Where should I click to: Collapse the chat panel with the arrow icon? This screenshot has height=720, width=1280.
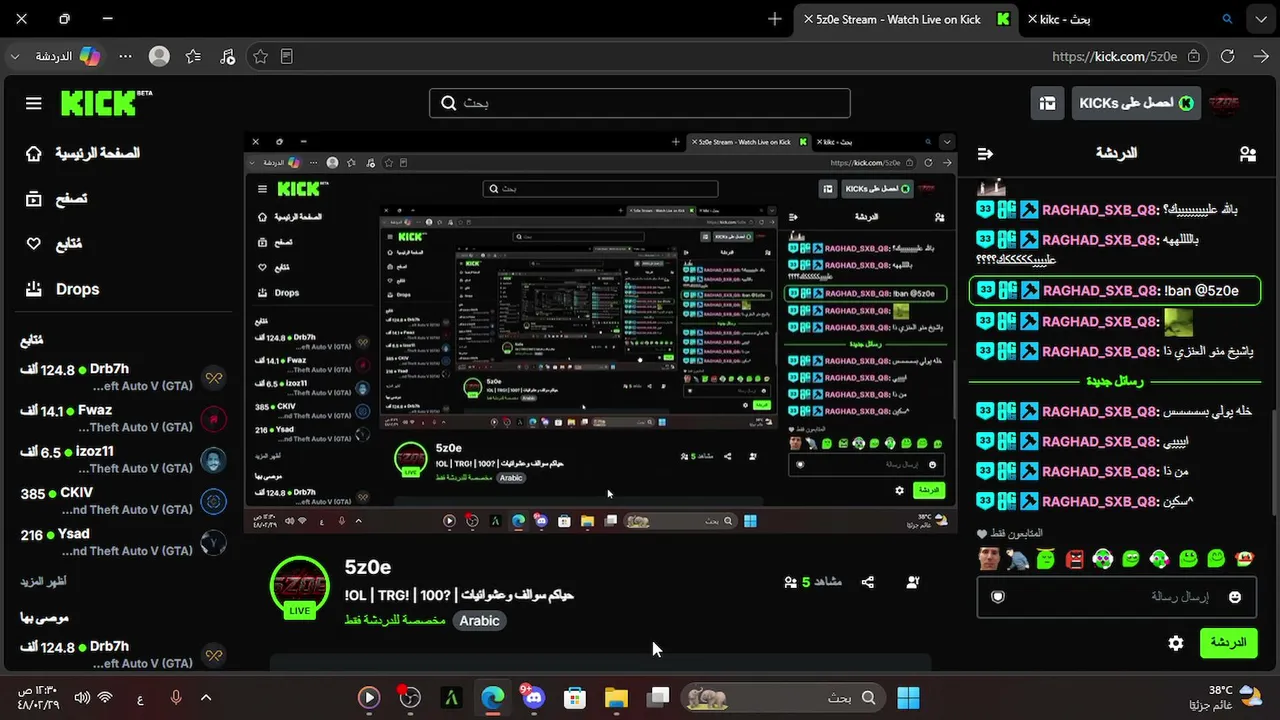point(985,153)
